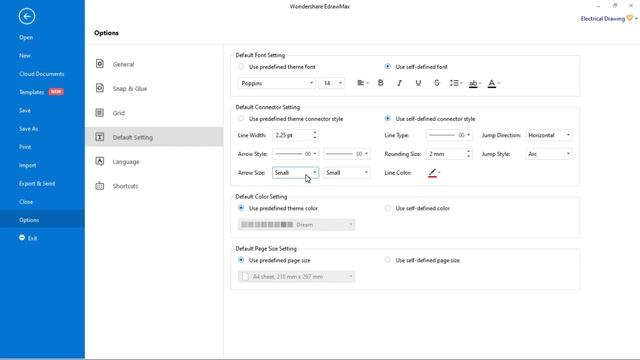The width and height of the screenshot is (640, 360).
Task: Click the Rounding Size value field
Action: point(446,154)
